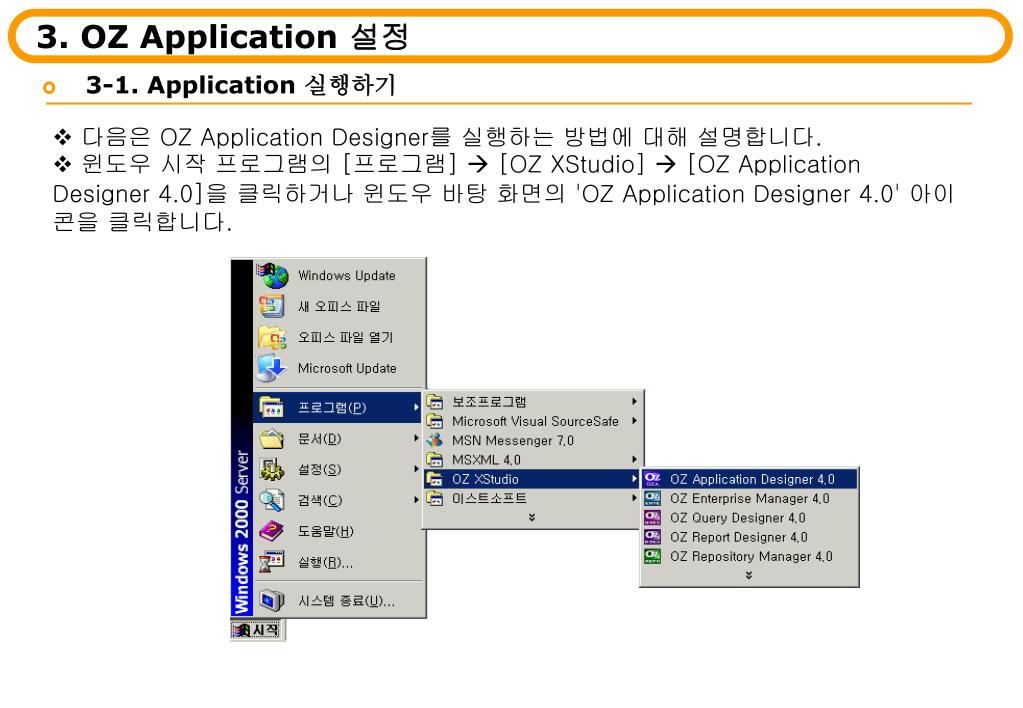The image size is (1023, 708).
Task: Open the 프로그램(P) menu entry
Action: click(338, 407)
